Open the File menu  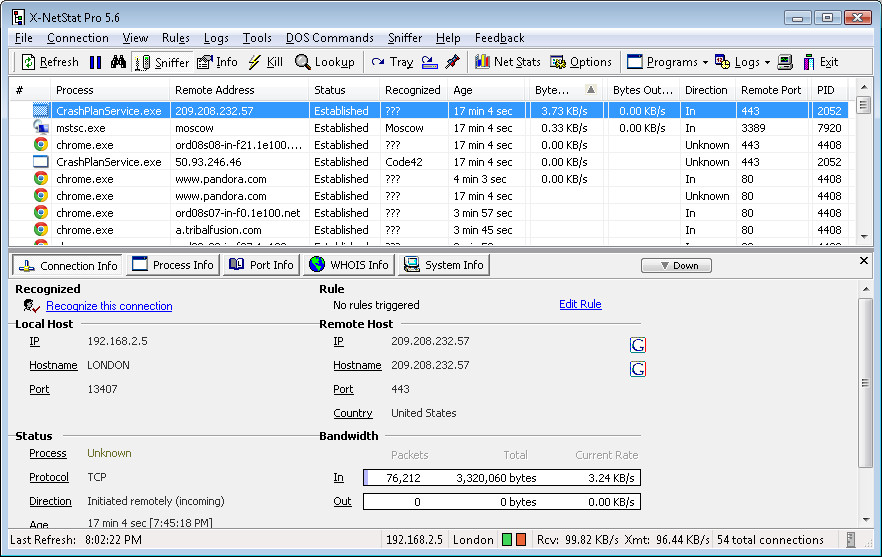coord(24,38)
